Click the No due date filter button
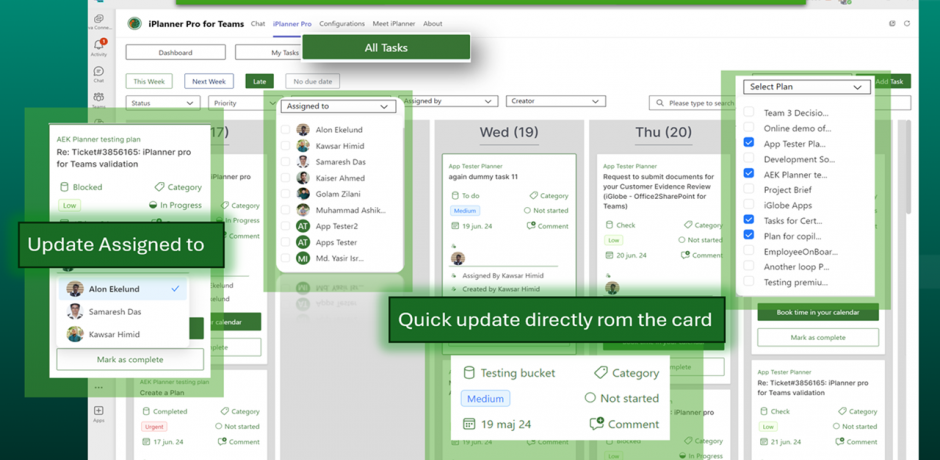940x460 pixels. pyautogui.click(x=312, y=81)
